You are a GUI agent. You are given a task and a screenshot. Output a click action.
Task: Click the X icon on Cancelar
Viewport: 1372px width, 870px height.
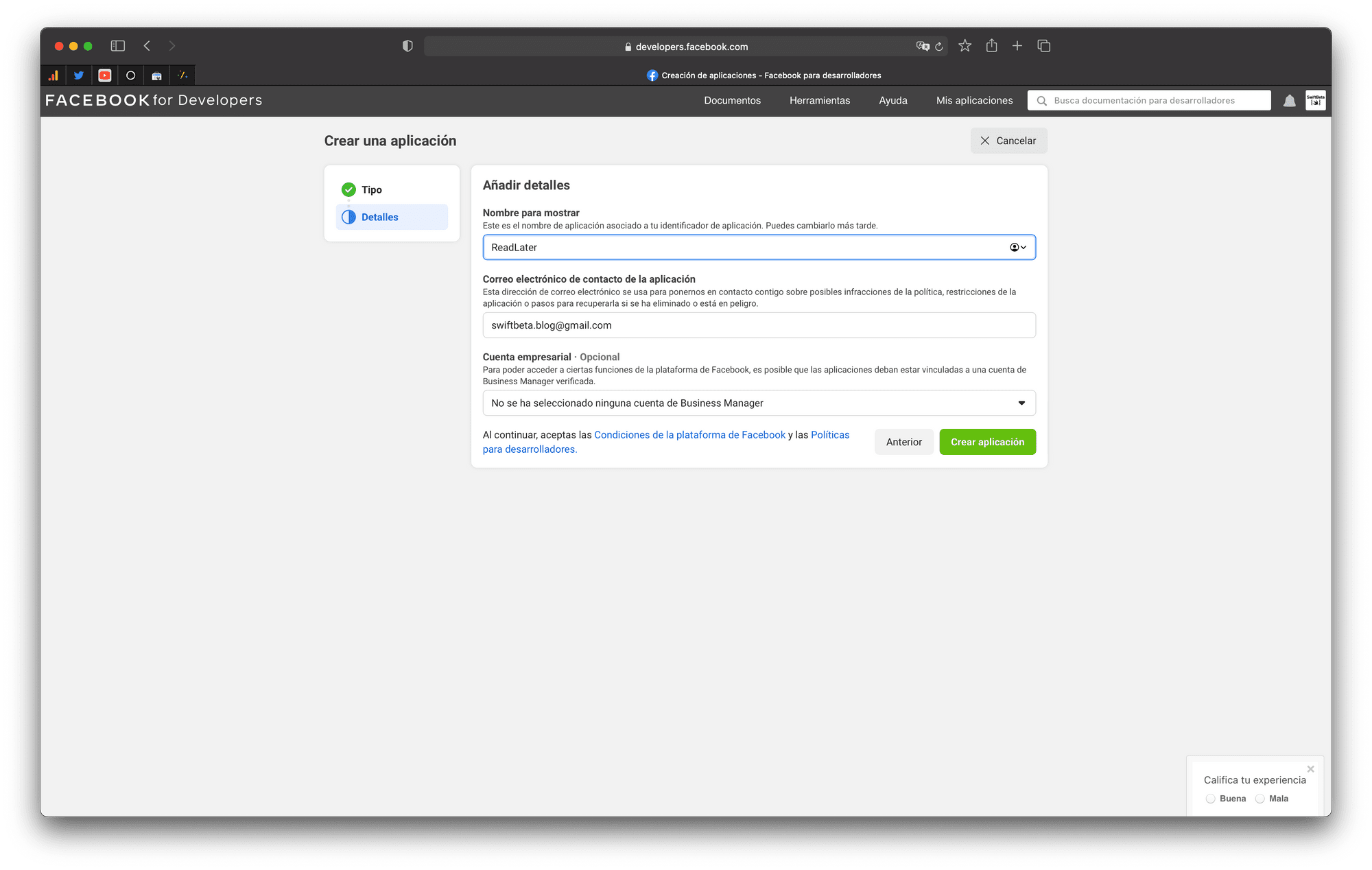click(985, 141)
